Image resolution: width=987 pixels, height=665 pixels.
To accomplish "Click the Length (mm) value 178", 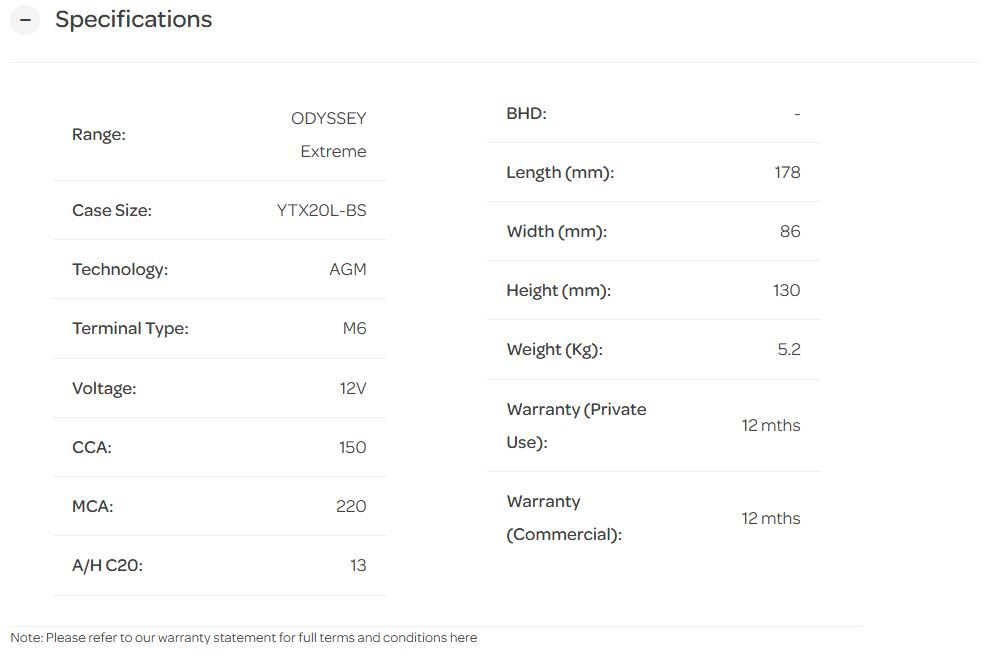I will tap(787, 172).
